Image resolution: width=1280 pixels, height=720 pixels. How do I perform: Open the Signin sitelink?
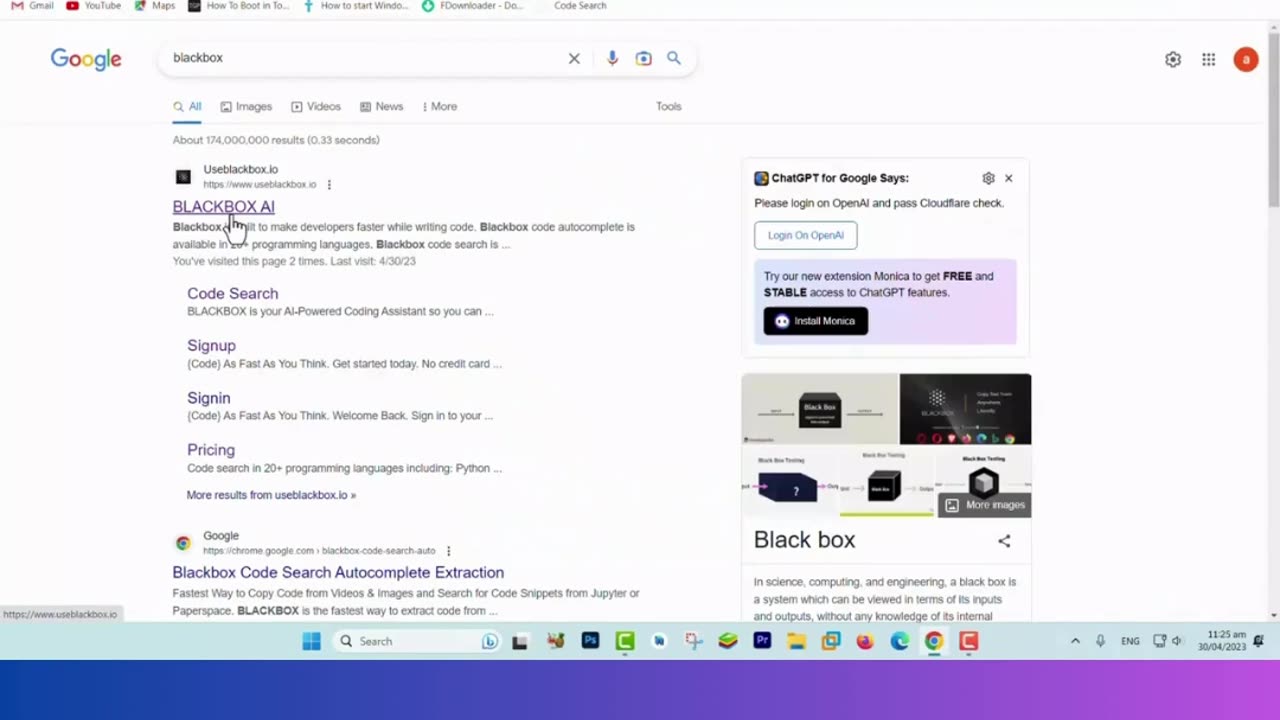[208, 398]
